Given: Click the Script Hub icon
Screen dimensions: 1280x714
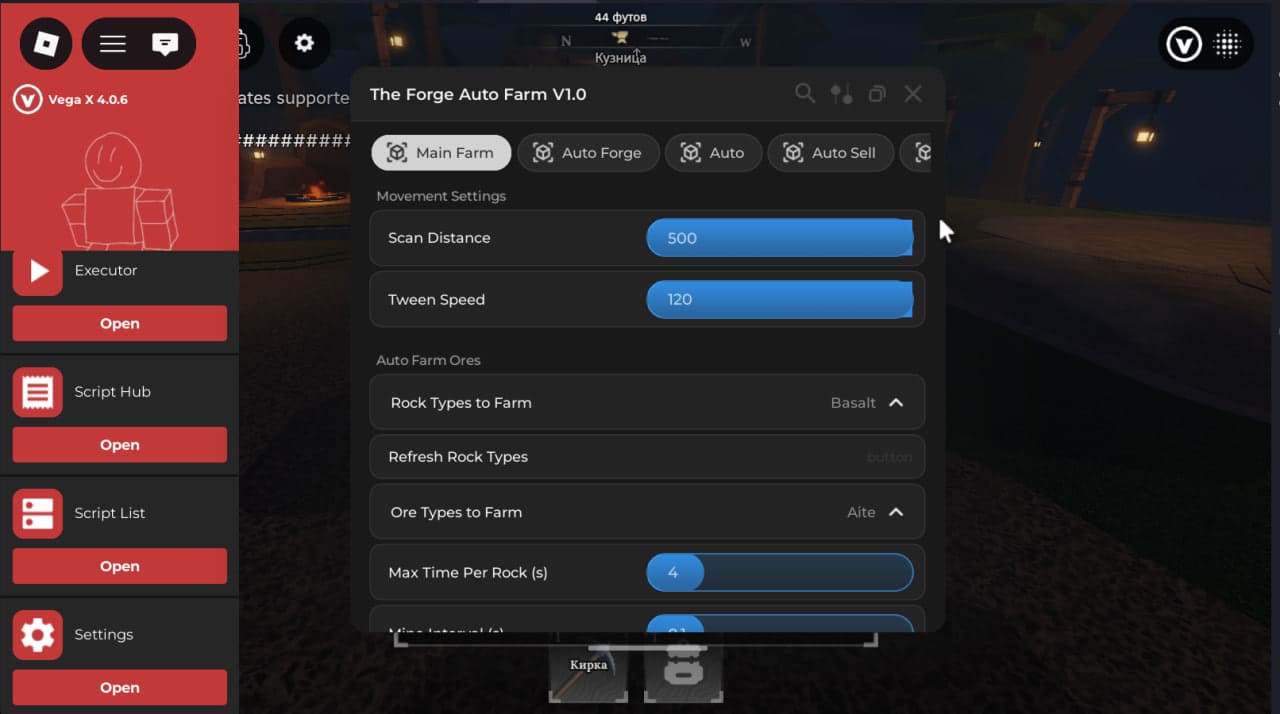Looking at the screenshot, I should coord(38,392).
